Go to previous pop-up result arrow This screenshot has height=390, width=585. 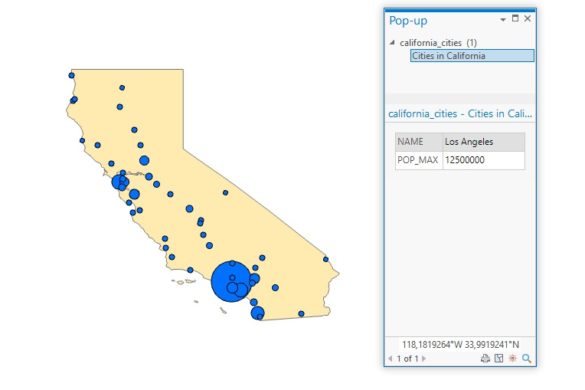[390, 358]
